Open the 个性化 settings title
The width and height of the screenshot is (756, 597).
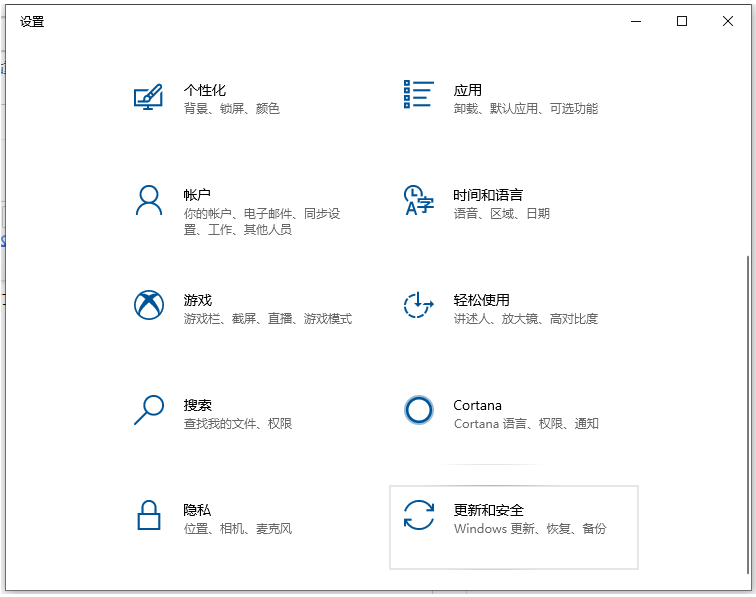[204, 90]
